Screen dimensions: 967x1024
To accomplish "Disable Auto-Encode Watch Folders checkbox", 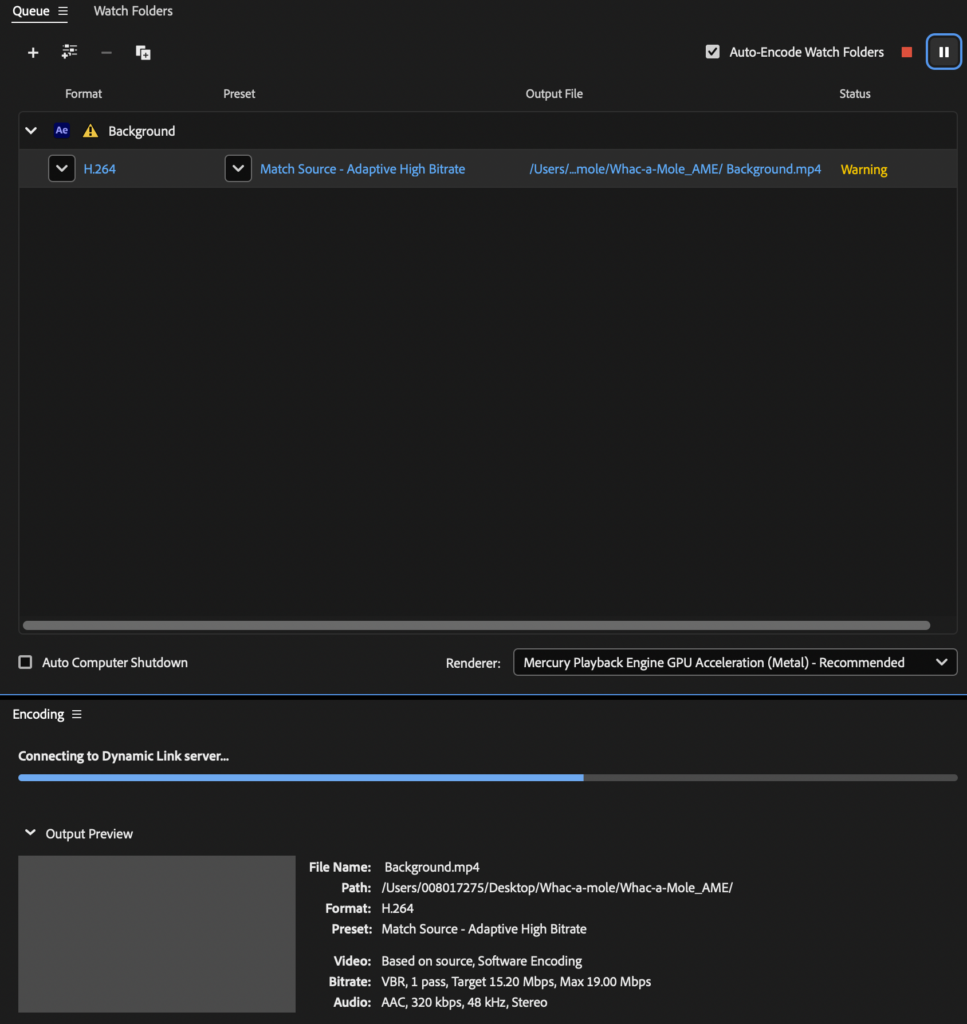I will tap(713, 52).
